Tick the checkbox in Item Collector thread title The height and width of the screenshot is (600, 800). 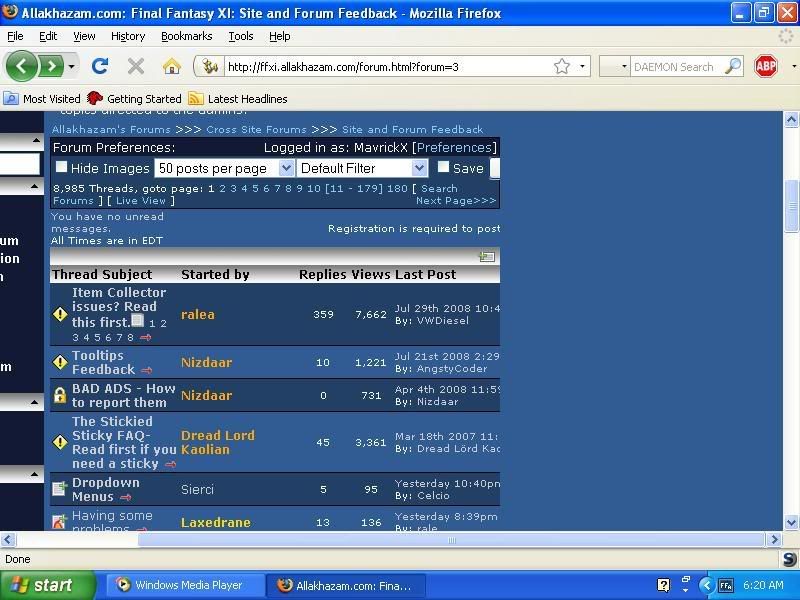point(138,320)
